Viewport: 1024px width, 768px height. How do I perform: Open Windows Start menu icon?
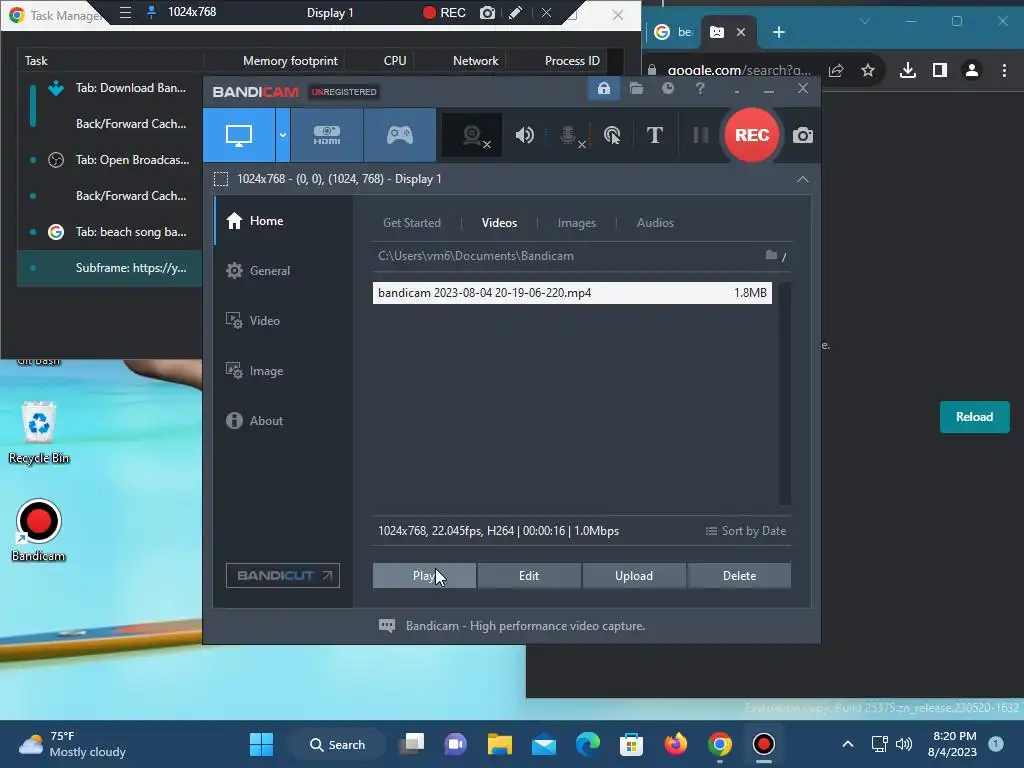point(261,744)
